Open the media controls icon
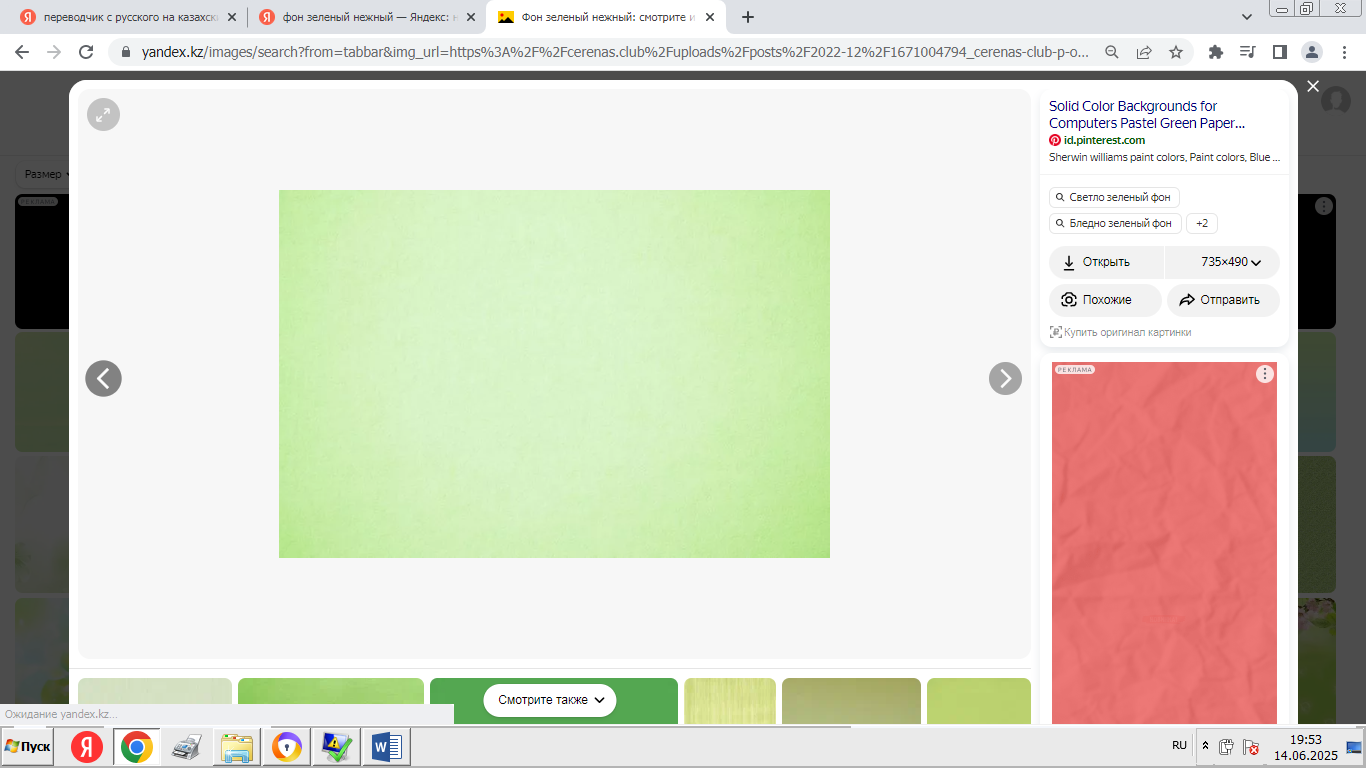1366x768 pixels. pyautogui.click(x=1247, y=52)
